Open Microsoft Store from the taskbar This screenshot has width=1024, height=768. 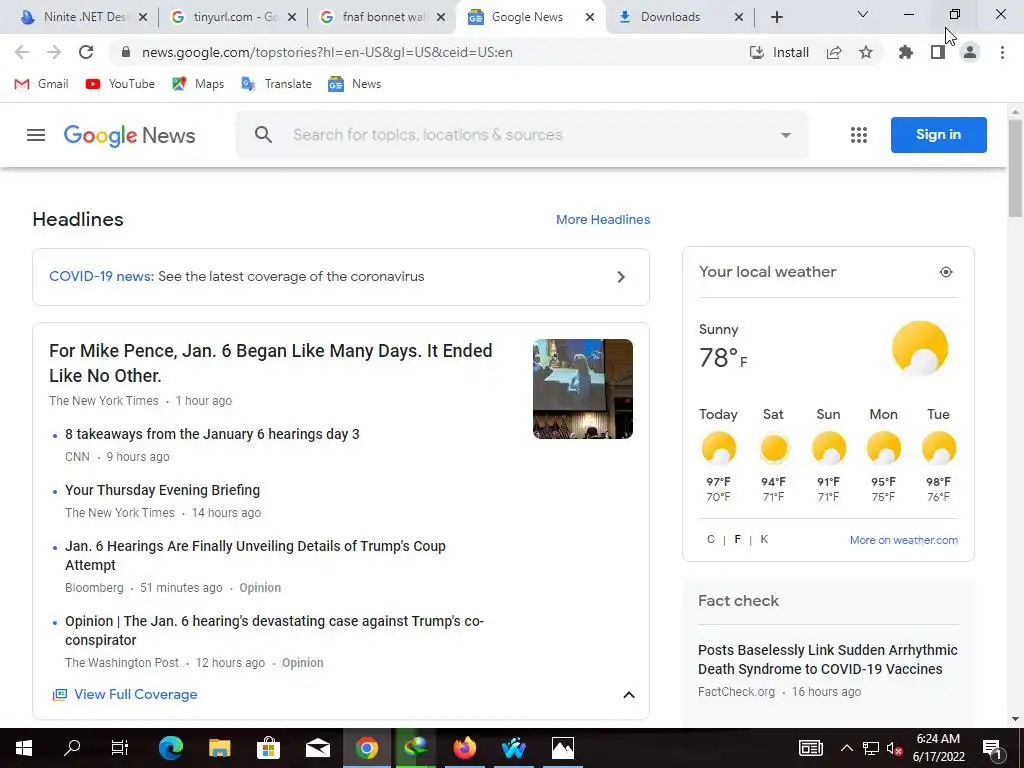click(x=268, y=748)
